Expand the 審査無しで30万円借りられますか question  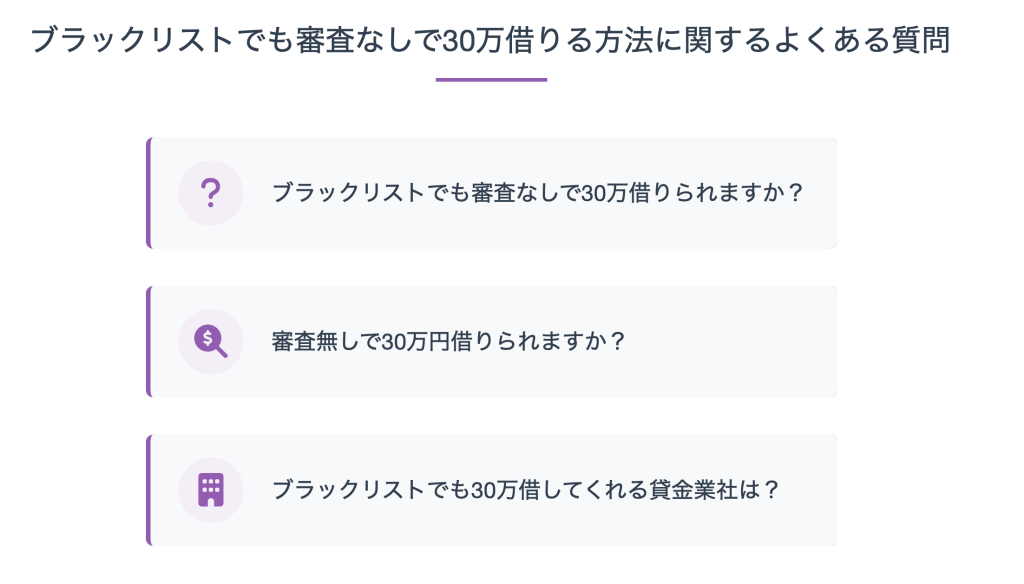coord(491,342)
